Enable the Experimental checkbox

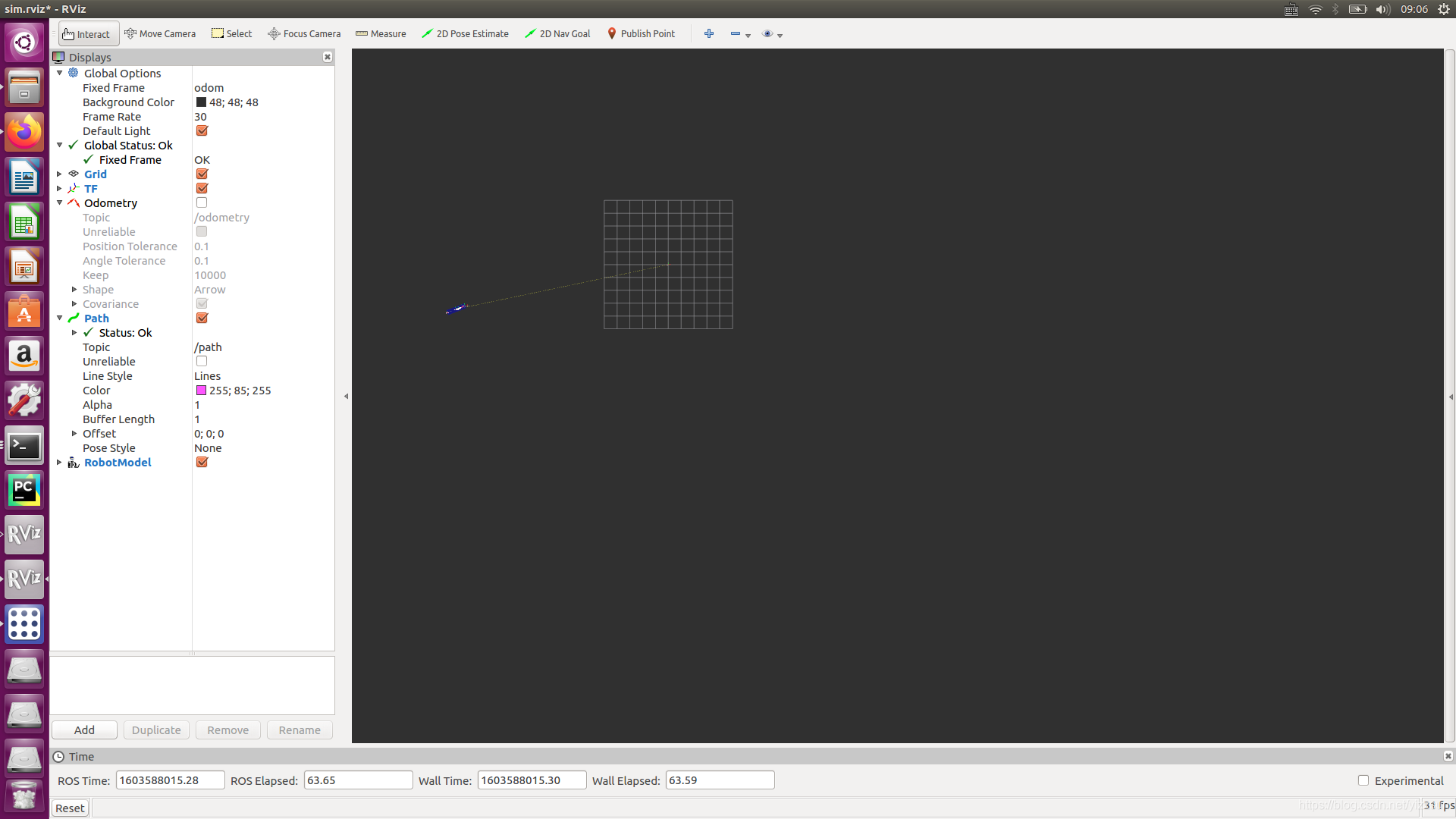pos(1363,780)
